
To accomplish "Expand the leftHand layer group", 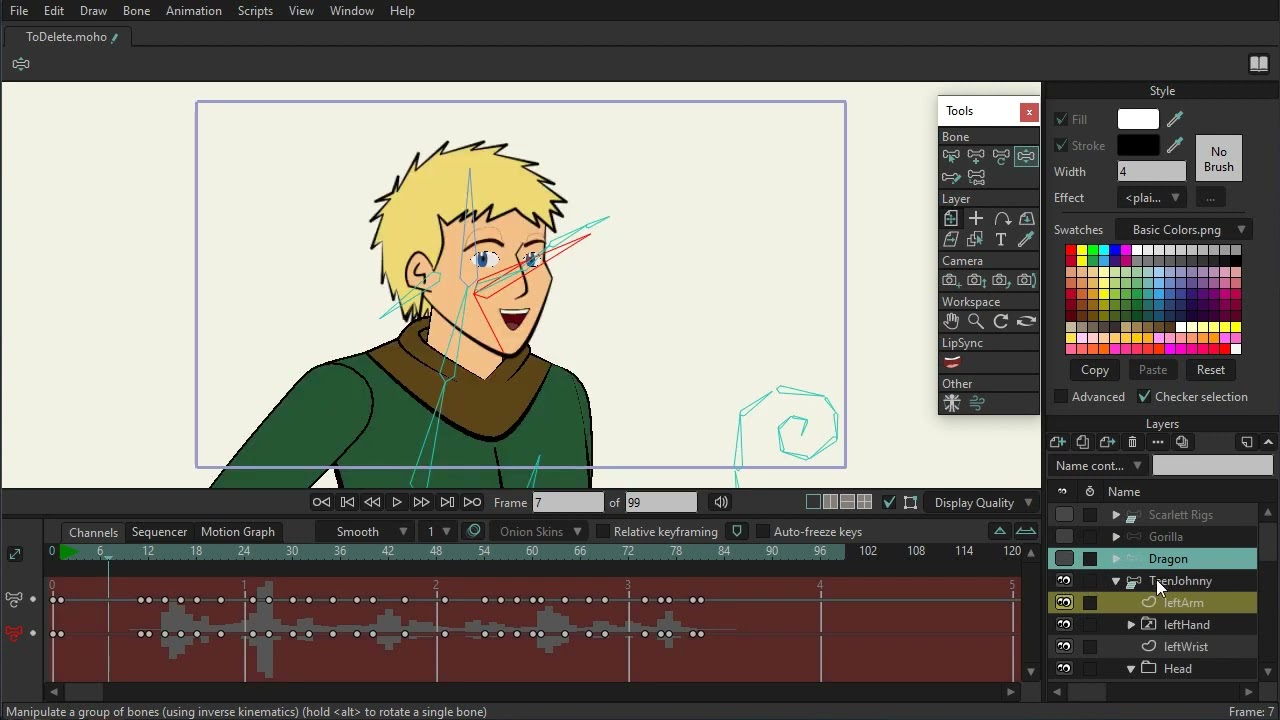I will [1131, 625].
